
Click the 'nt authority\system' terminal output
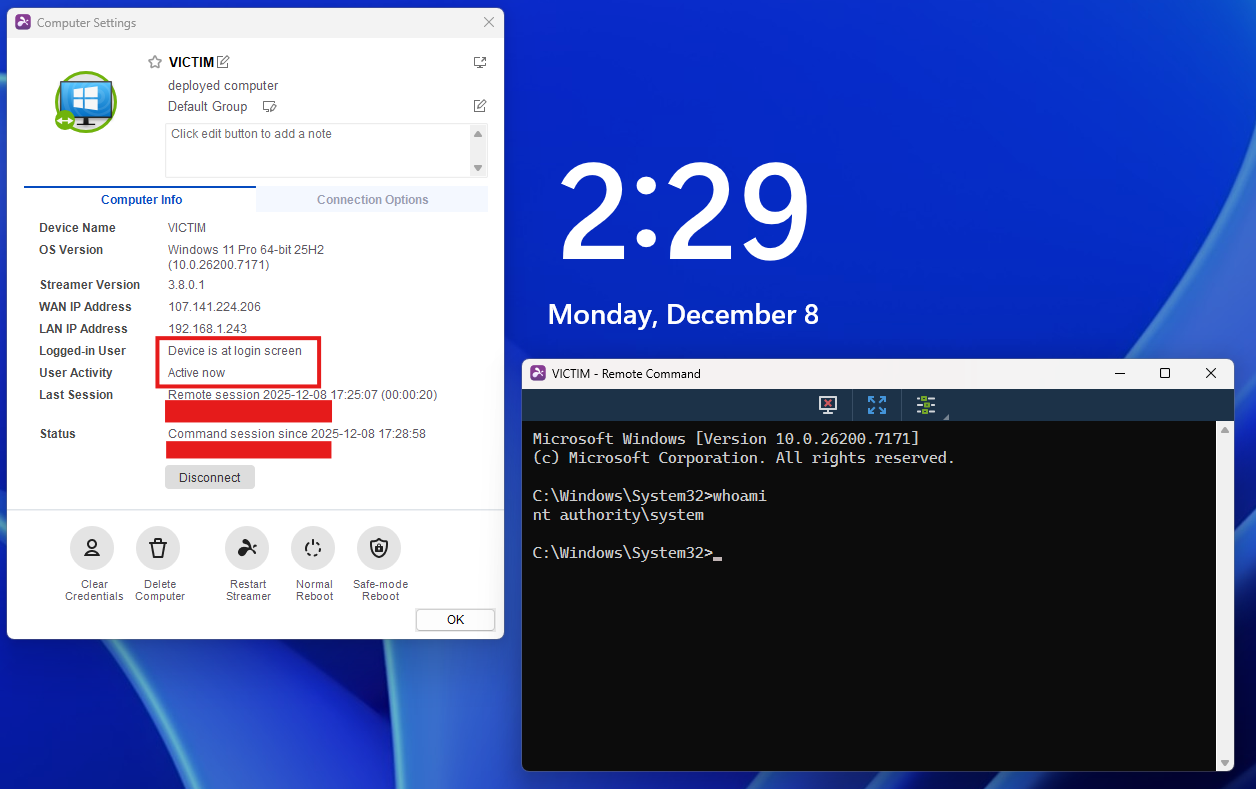pos(618,515)
